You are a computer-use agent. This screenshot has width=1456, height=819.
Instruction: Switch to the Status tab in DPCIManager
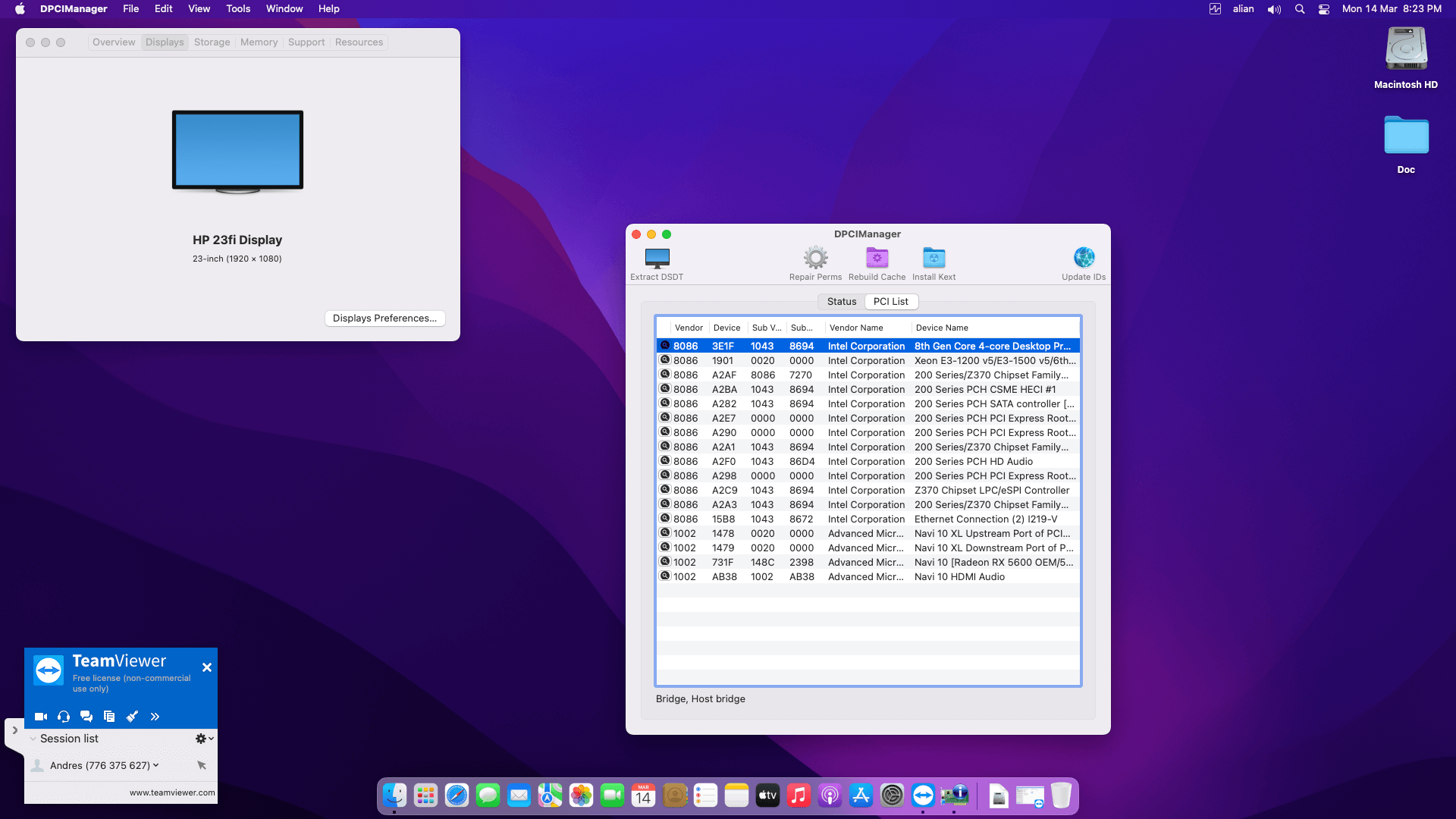coord(842,302)
